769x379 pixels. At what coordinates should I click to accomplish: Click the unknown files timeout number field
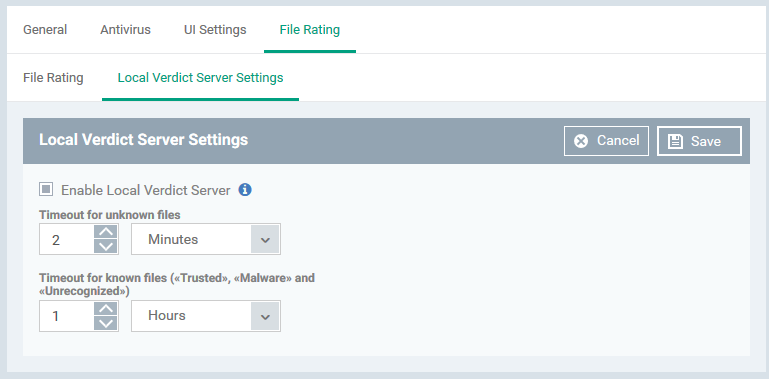[x=67, y=239]
